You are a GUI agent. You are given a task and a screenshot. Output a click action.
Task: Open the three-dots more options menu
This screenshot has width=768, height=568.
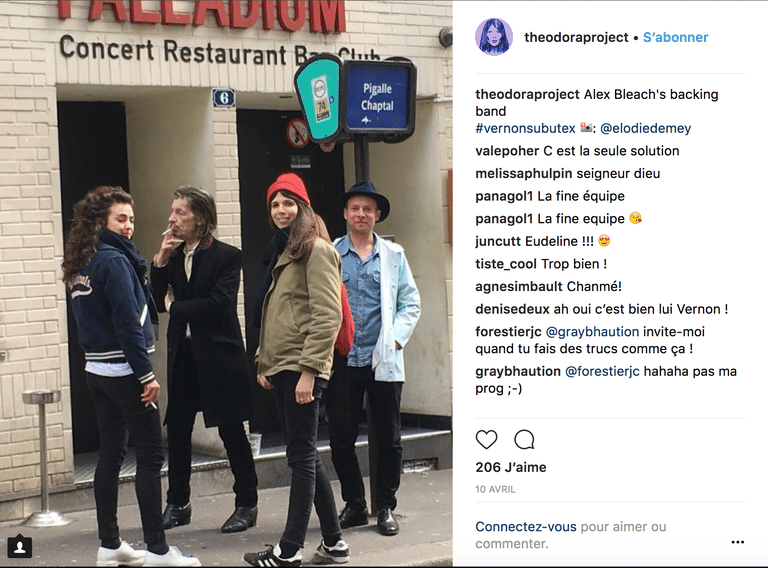(x=738, y=542)
